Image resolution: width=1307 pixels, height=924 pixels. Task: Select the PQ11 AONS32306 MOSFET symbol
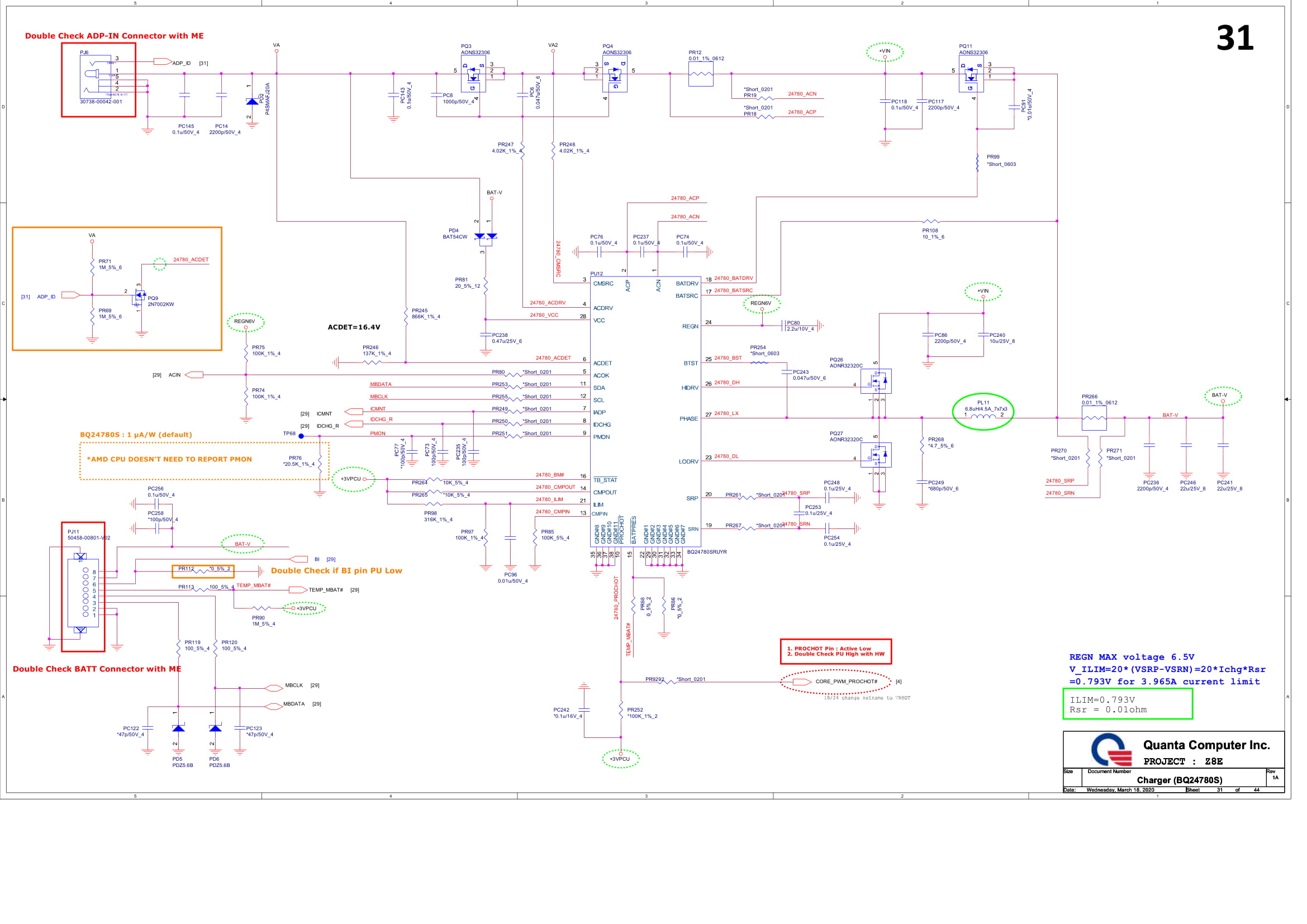click(x=971, y=74)
